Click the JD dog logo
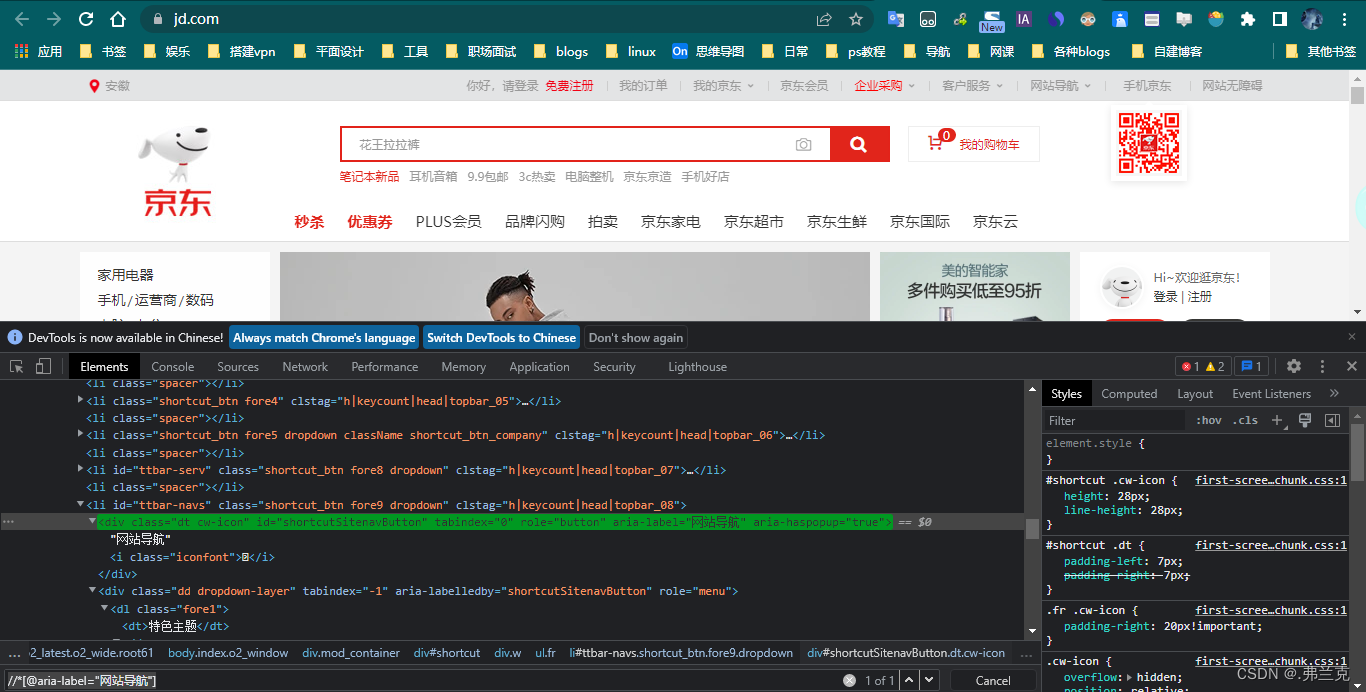The height and width of the screenshot is (692, 1366). (x=177, y=172)
